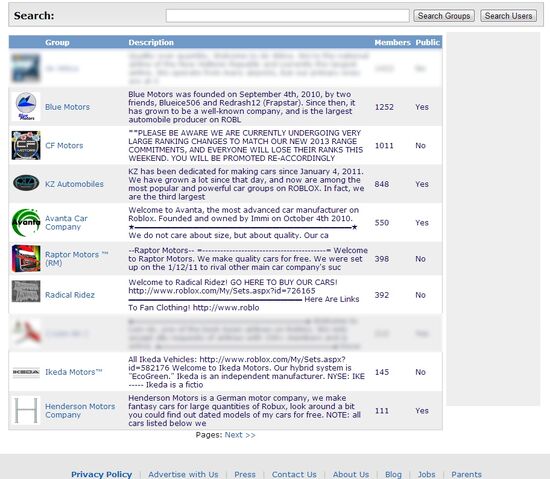The image size is (550, 479).
Task: Open the Ikeda Motors group link
Action: click(x=74, y=372)
